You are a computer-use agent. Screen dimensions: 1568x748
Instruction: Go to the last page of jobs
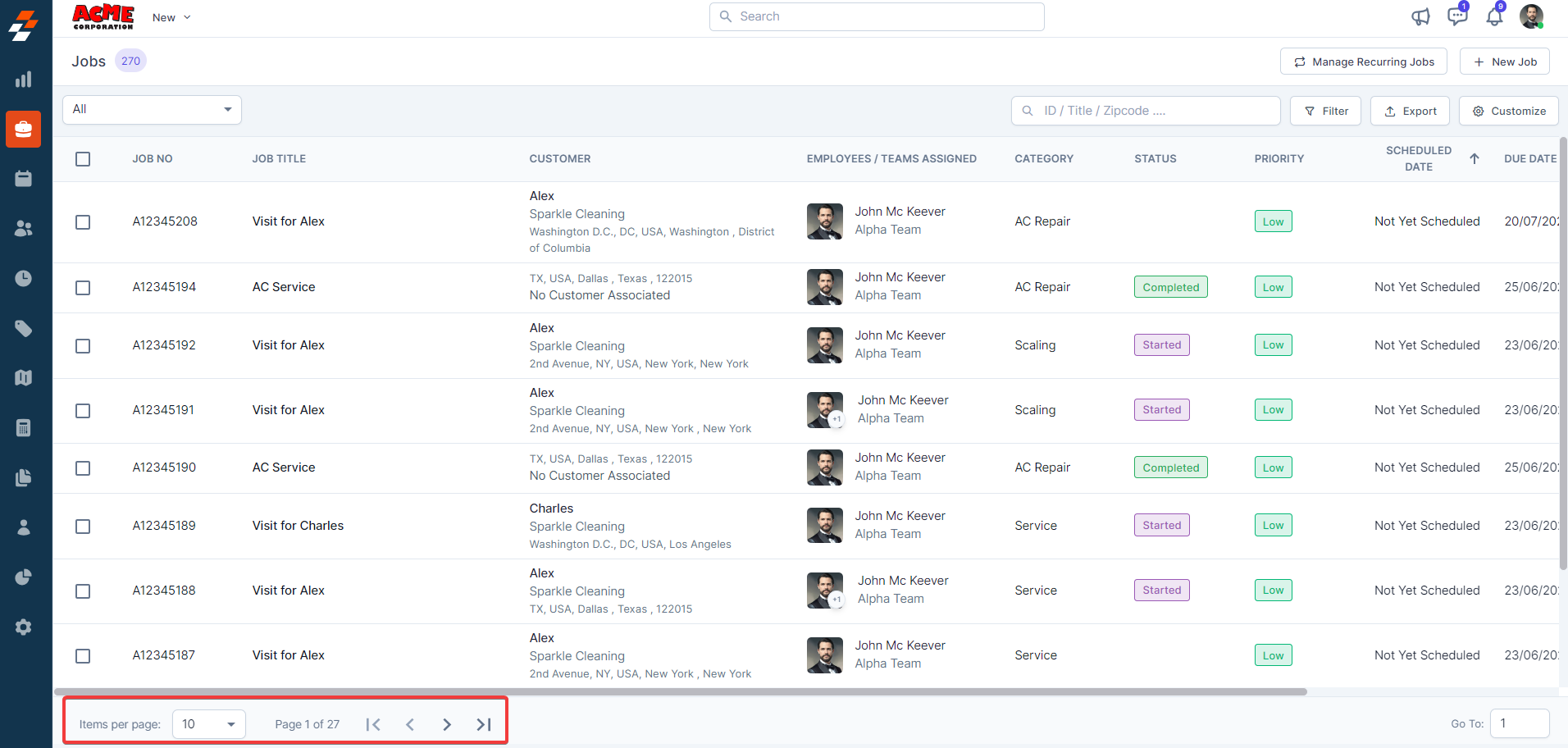click(484, 724)
